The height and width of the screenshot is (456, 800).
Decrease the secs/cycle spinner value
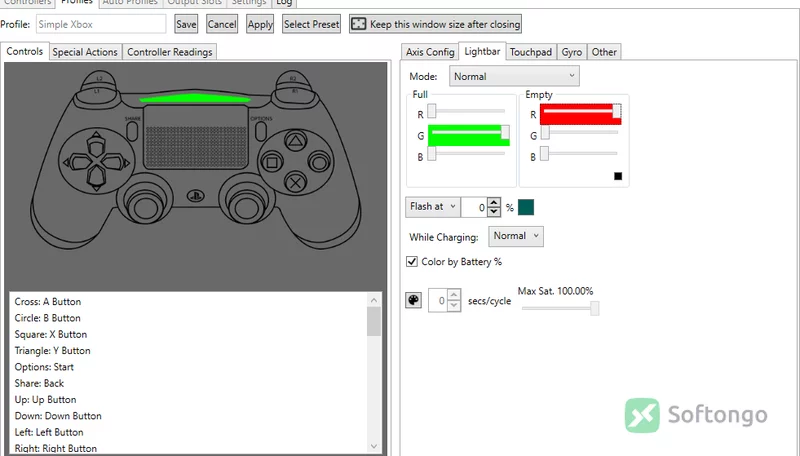(454, 306)
